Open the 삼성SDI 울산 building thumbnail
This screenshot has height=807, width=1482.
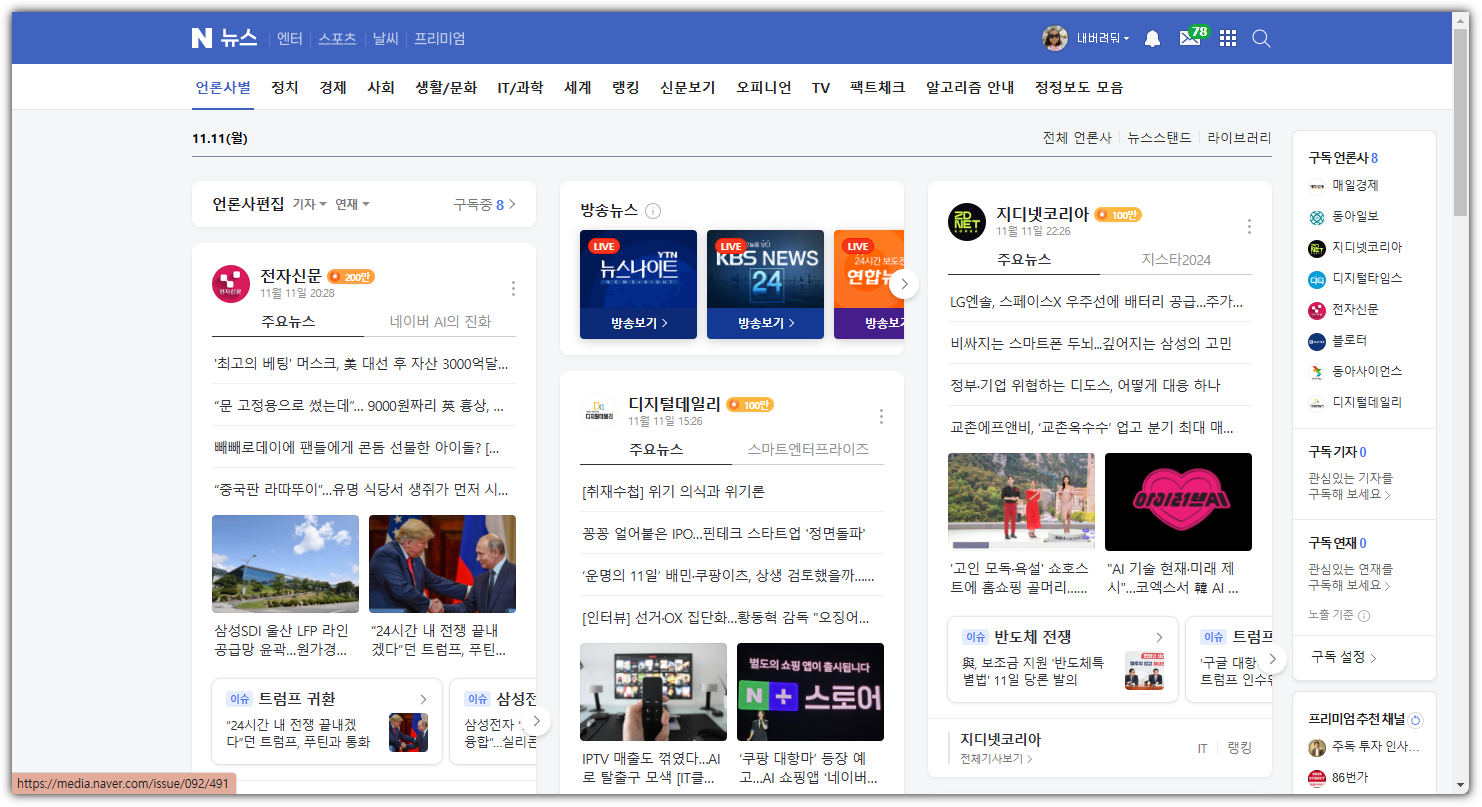285,564
